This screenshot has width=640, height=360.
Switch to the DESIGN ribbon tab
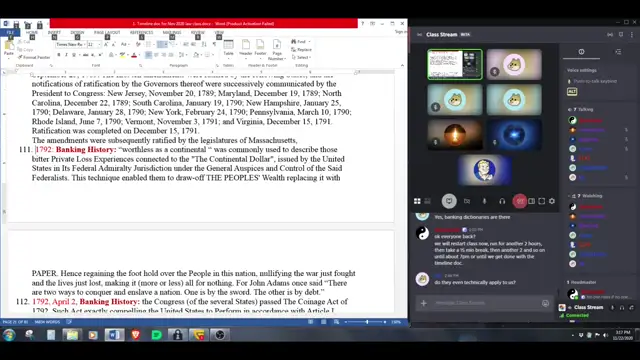click(77, 32)
